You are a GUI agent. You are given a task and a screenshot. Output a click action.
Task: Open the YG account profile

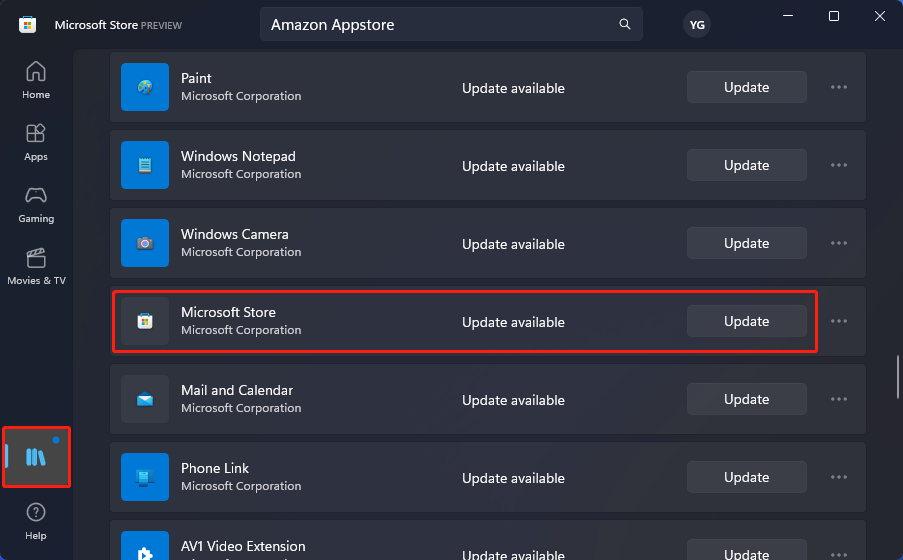pyautogui.click(x=697, y=25)
